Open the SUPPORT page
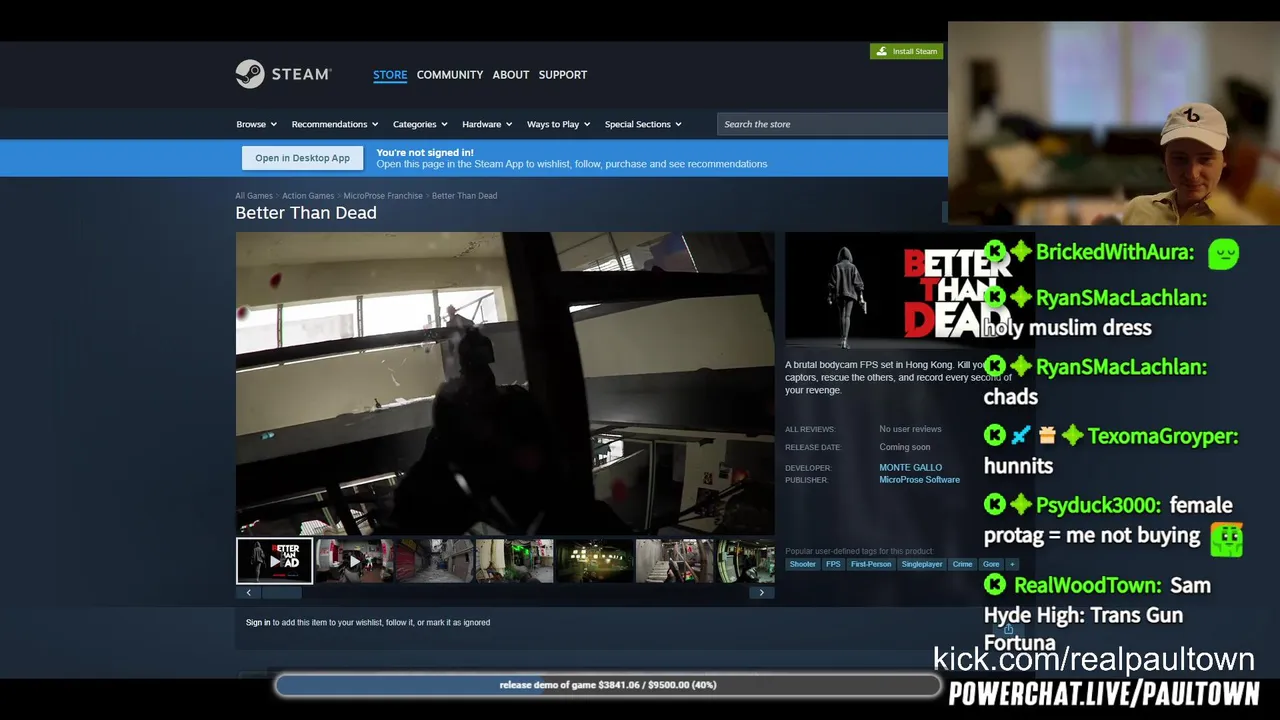 [x=563, y=75]
